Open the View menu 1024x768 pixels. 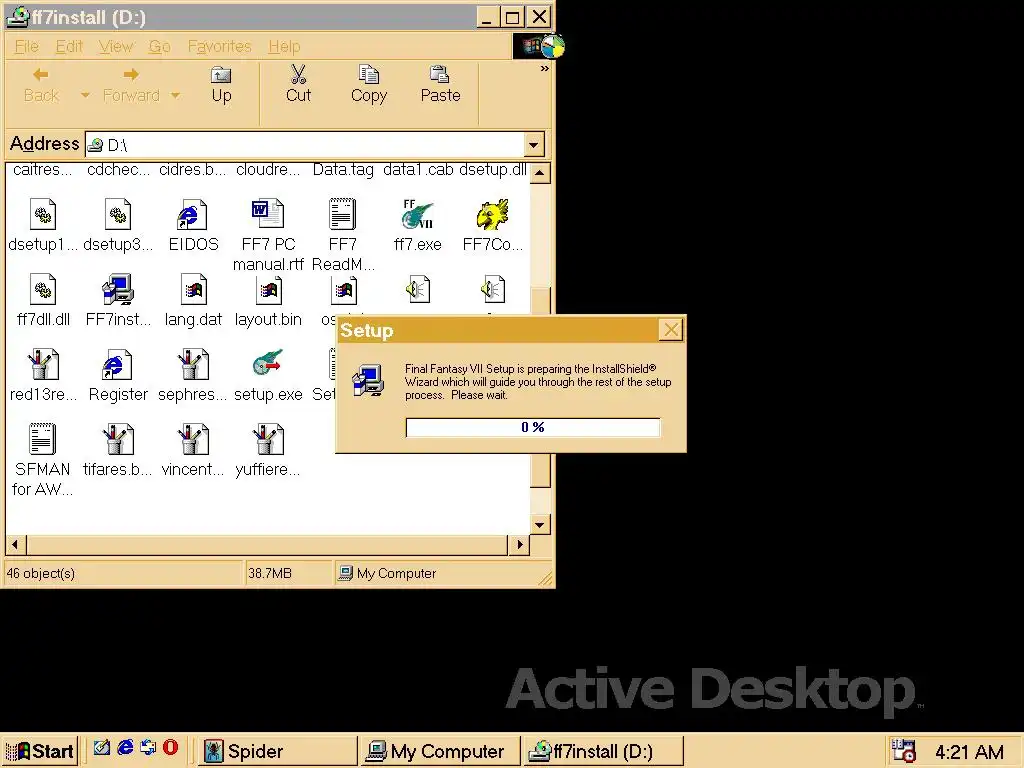coord(116,46)
